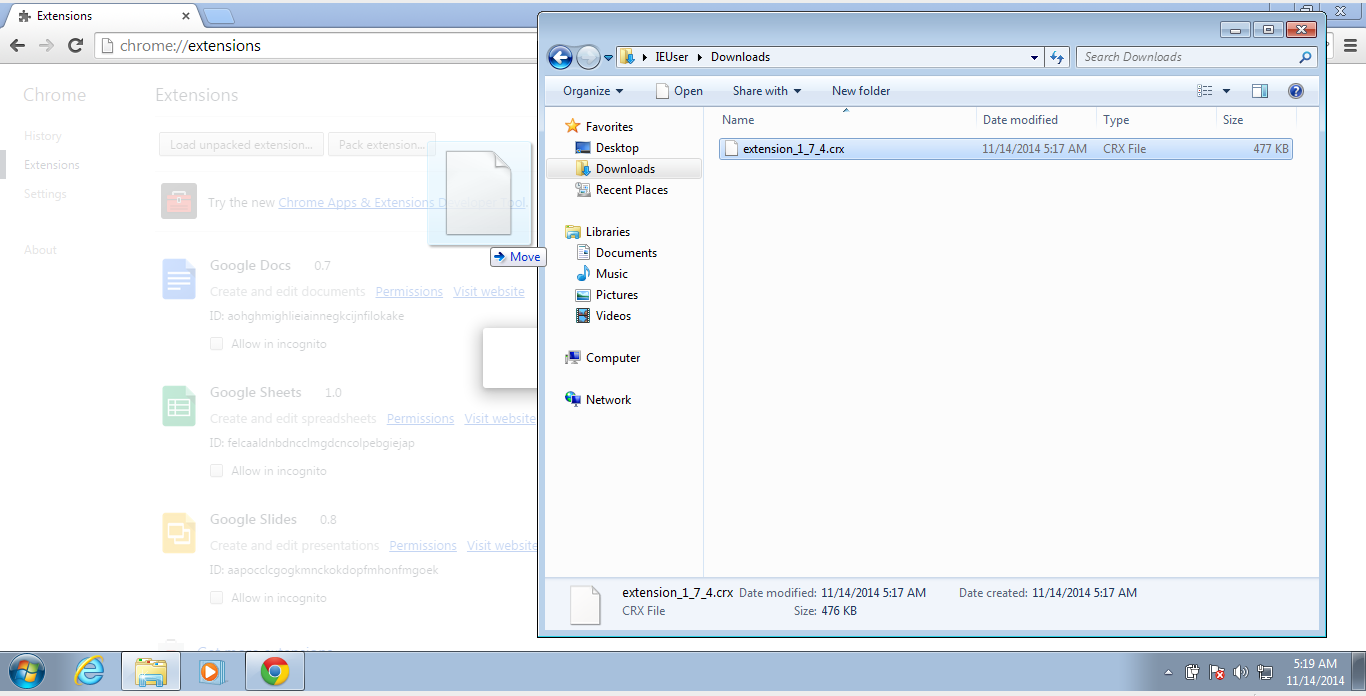Open the Windows Start menu
The height and width of the screenshot is (696, 1366).
(27, 671)
